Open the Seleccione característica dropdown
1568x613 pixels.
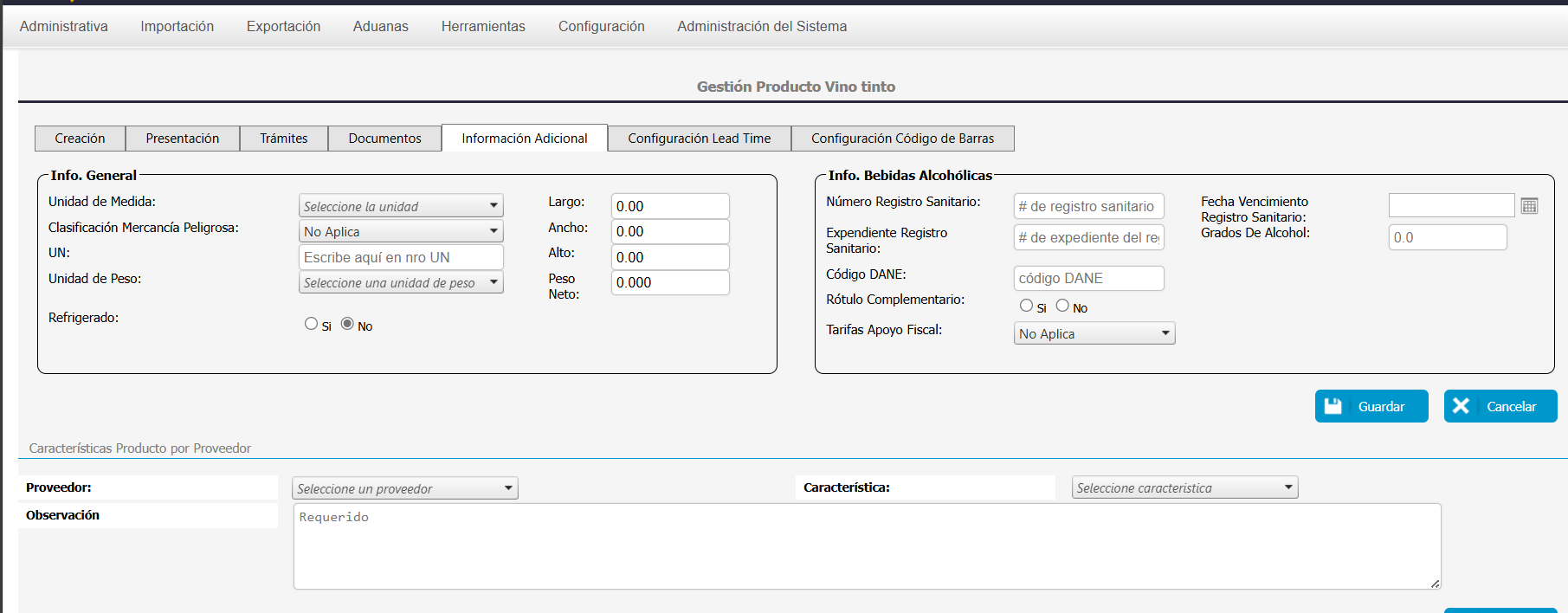tap(1184, 487)
